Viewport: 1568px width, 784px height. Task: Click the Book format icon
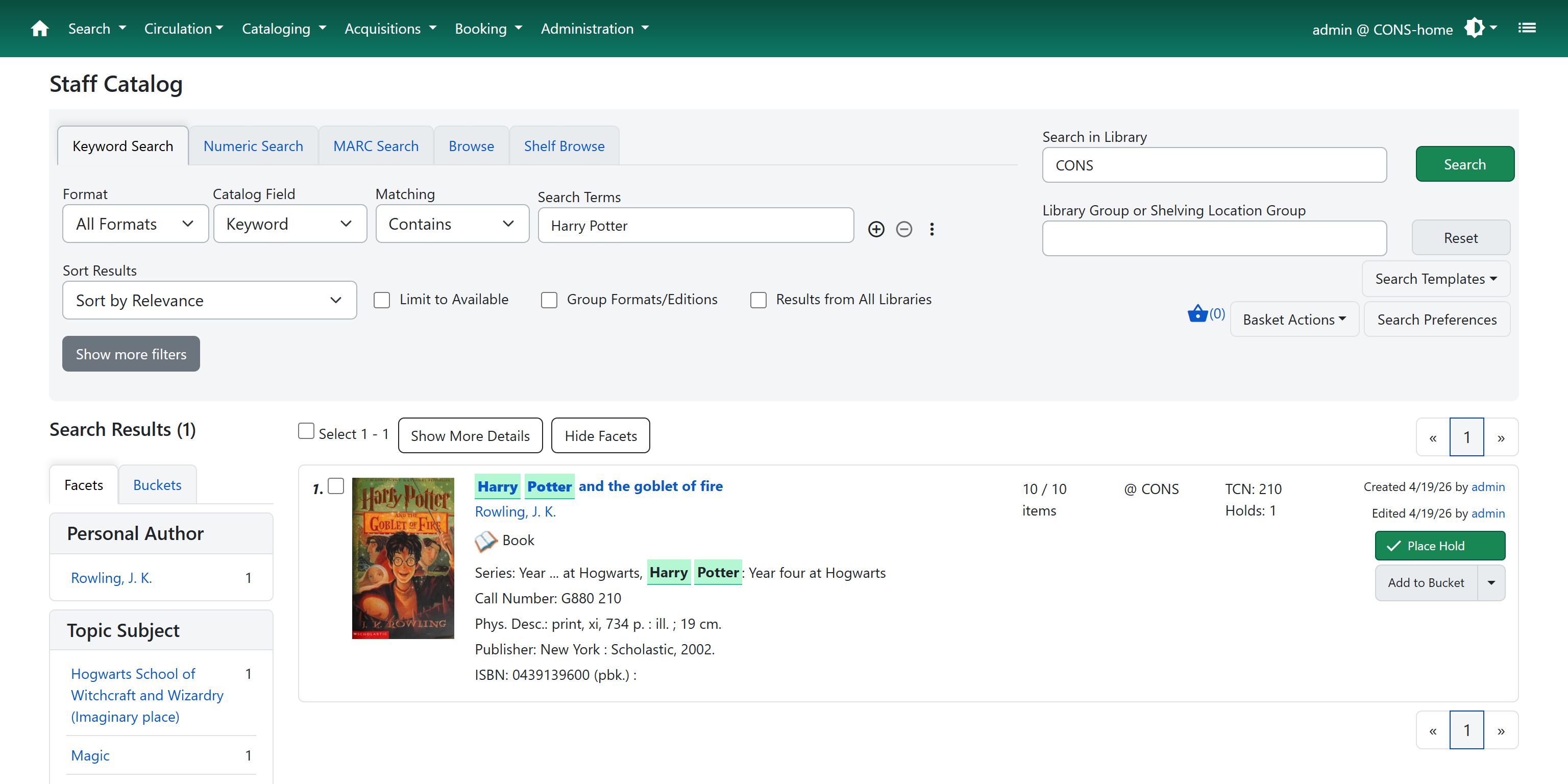tap(486, 541)
